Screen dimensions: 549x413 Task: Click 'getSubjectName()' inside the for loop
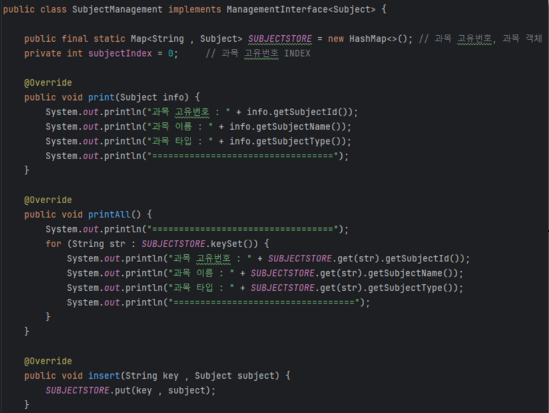pos(410,273)
